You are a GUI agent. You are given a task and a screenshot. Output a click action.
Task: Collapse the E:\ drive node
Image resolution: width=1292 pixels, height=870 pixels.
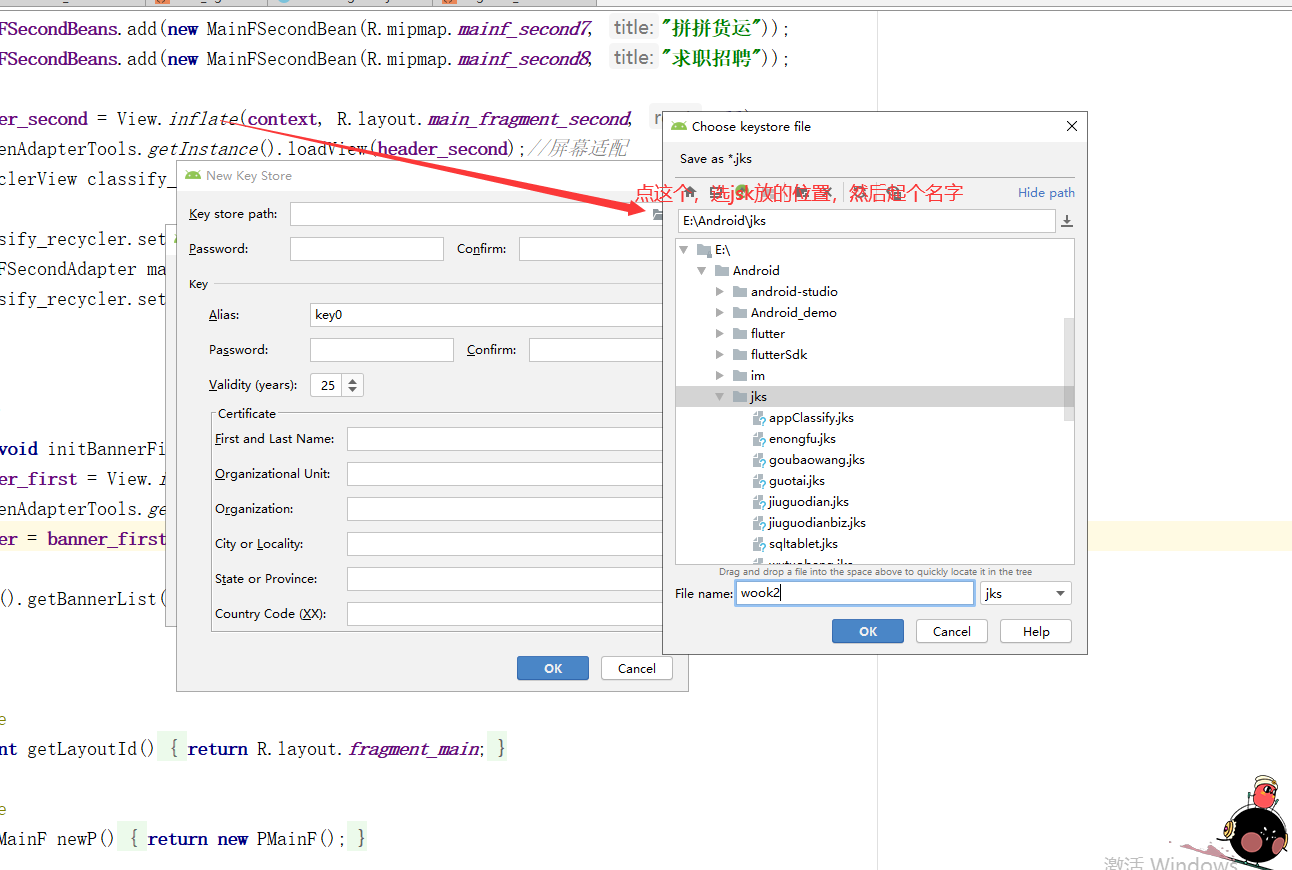coord(684,250)
